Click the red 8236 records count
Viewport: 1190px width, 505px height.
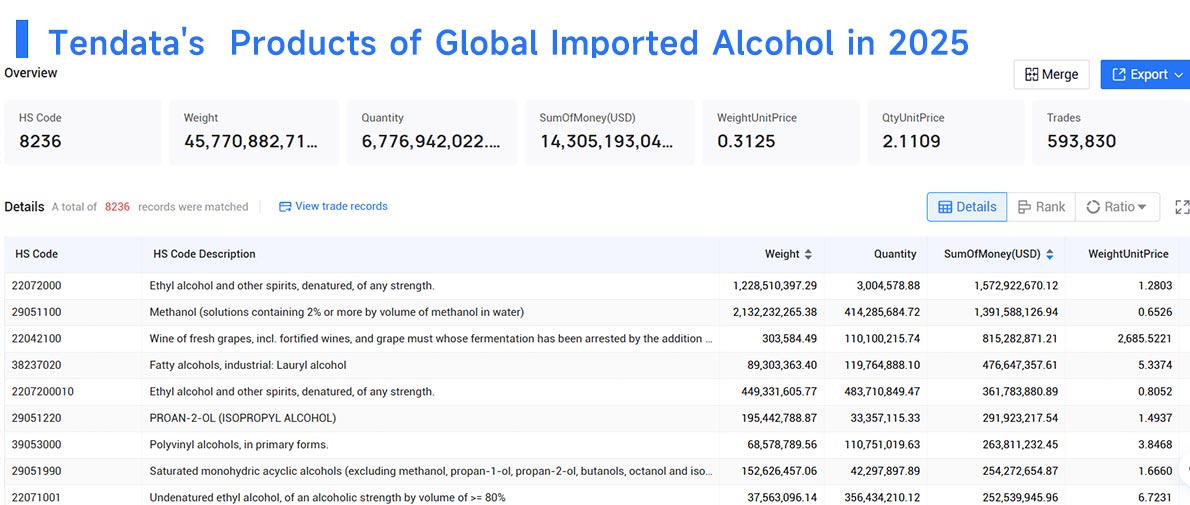coord(117,207)
